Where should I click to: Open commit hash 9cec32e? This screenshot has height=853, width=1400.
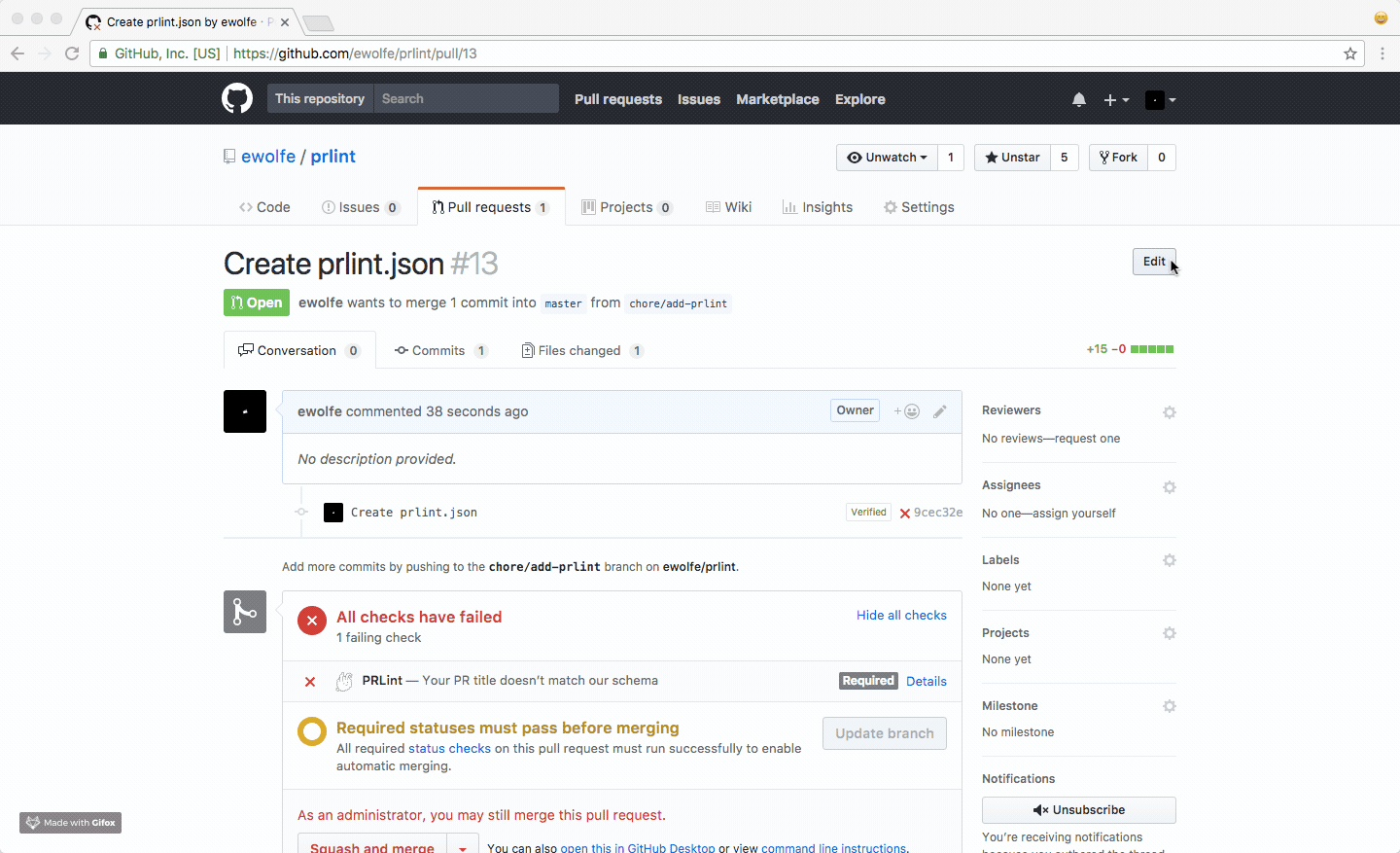point(938,513)
